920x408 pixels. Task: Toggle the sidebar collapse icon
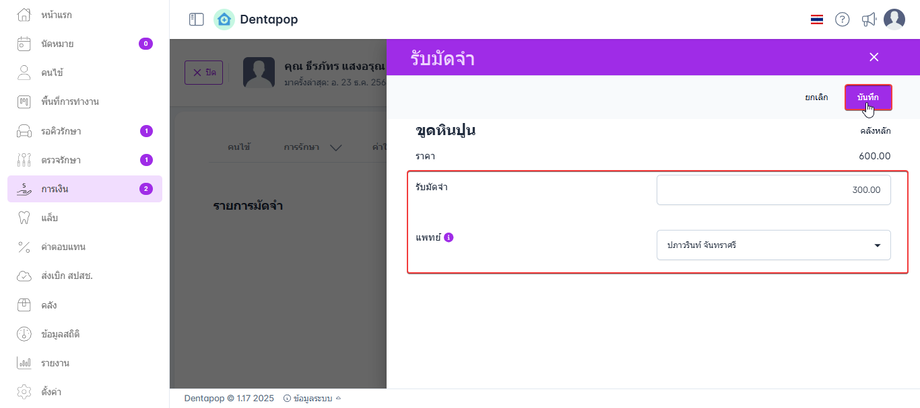pyautogui.click(x=196, y=19)
